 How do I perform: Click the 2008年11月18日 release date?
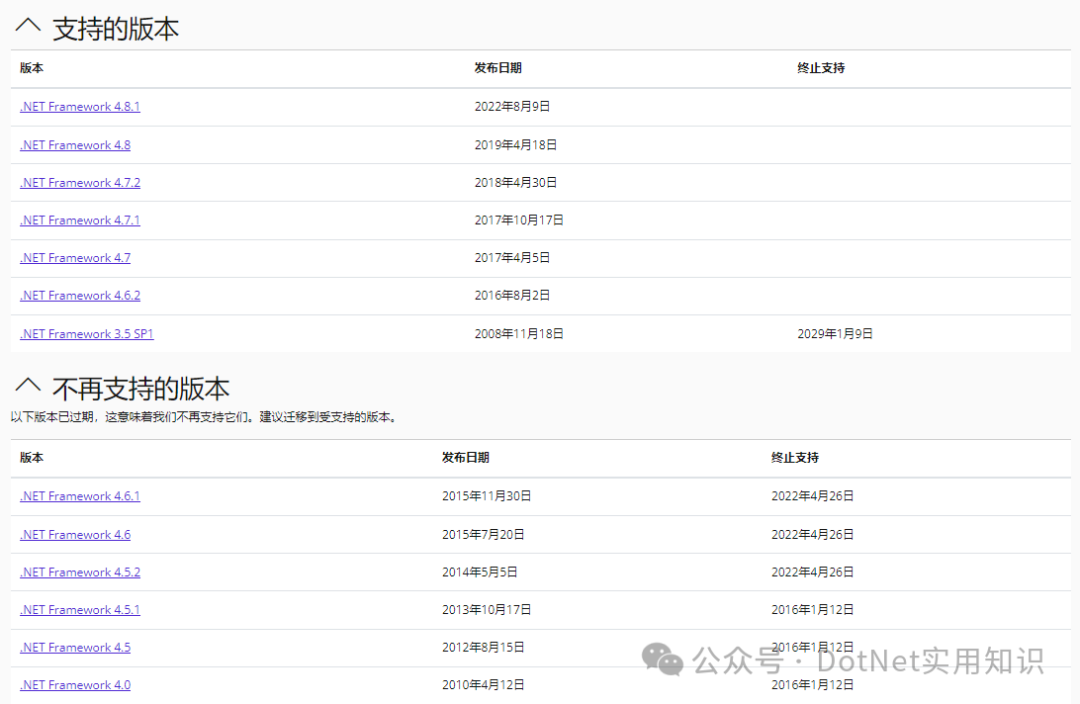click(x=519, y=334)
